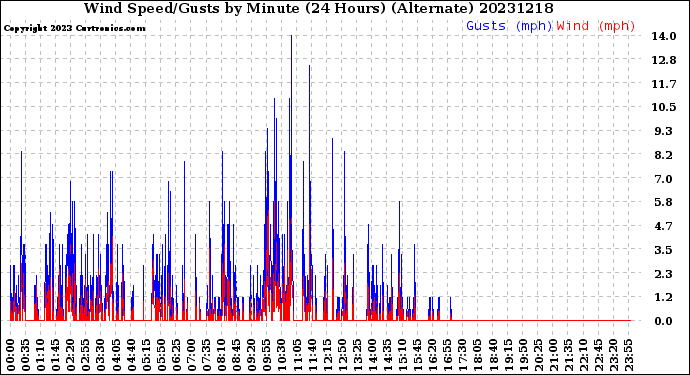
Task: Click the 12.8 y-axis label
Action: click(664, 60)
